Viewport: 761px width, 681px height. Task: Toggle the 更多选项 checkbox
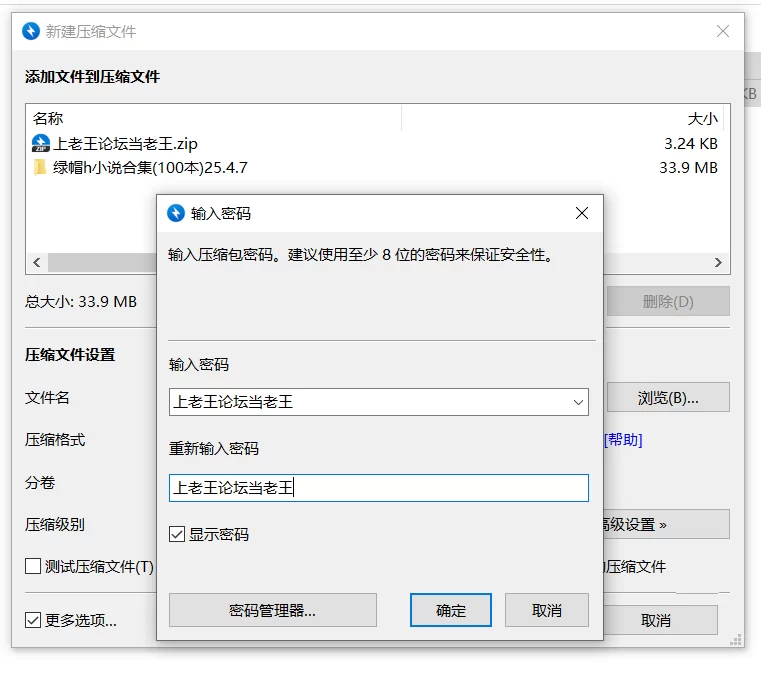coord(33,620)
